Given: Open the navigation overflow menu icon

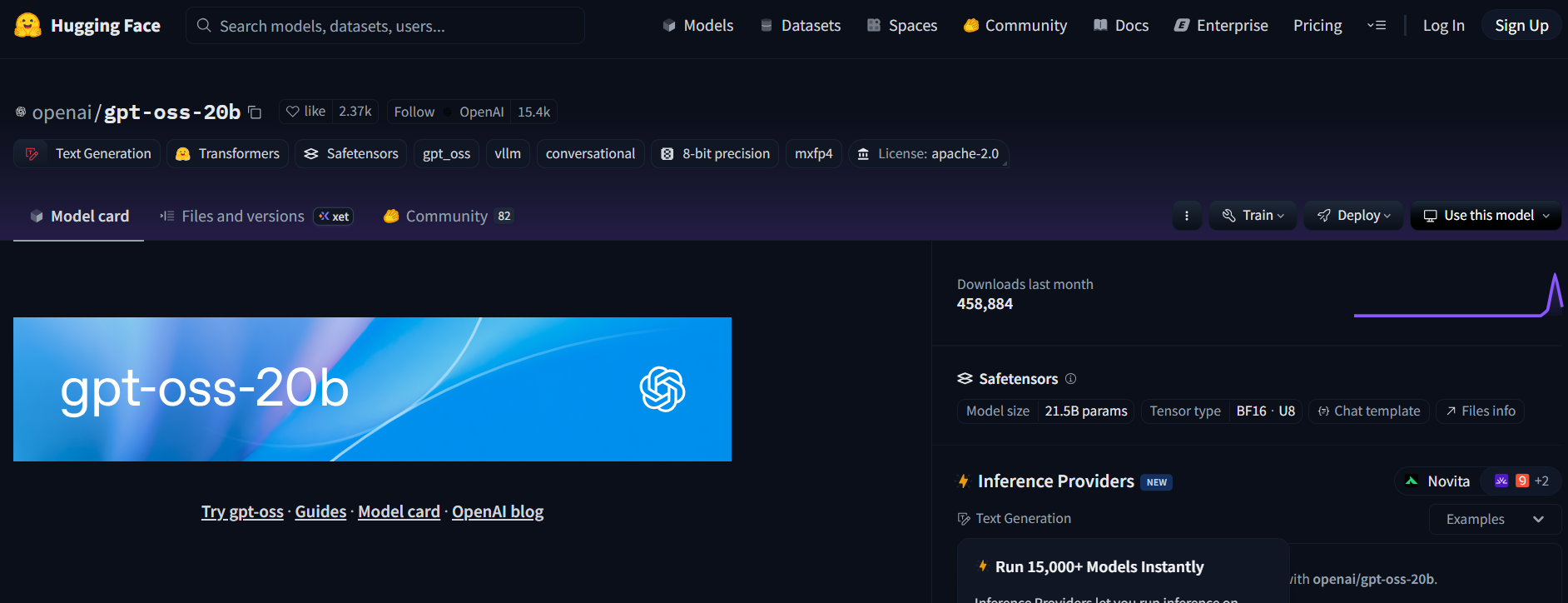Looking at the screenshot, I should tap(1377, 26).
